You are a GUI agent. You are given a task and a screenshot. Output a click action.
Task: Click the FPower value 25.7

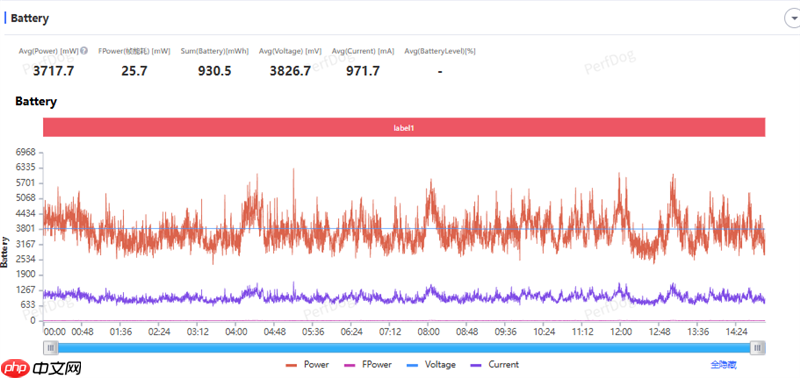[134, 71]
